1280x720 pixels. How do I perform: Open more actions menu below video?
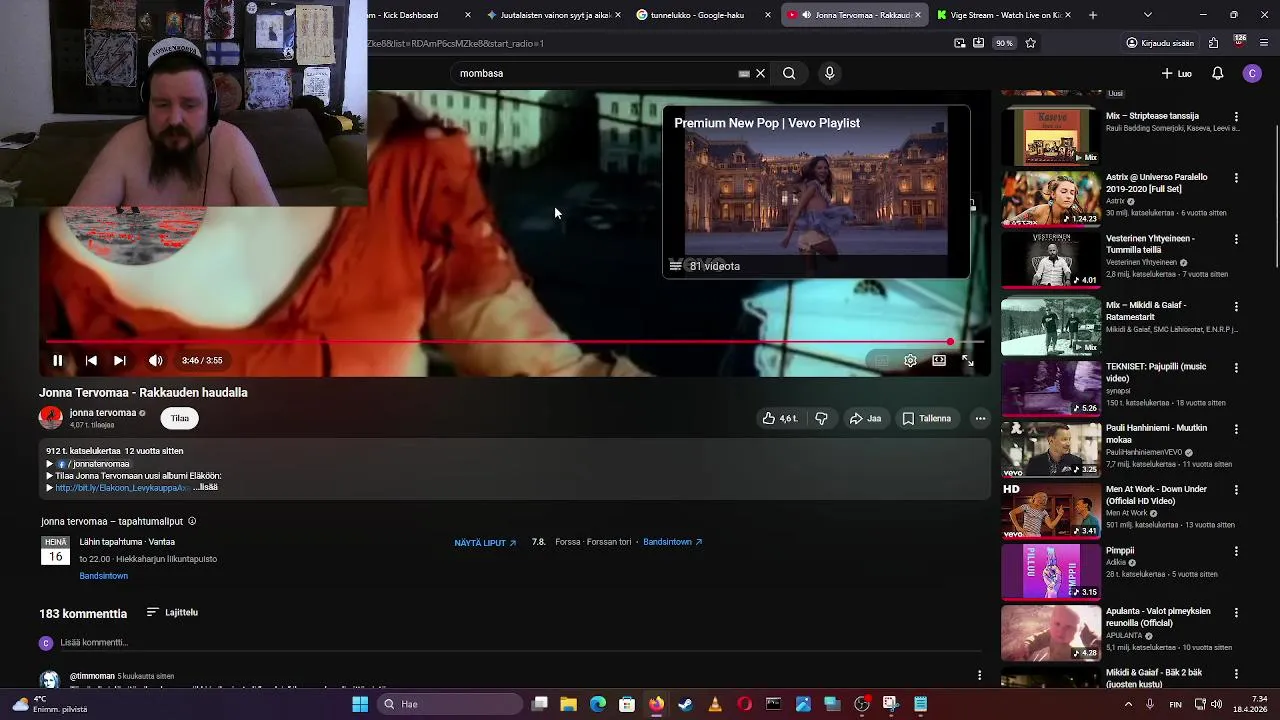[x=980, y=418]
